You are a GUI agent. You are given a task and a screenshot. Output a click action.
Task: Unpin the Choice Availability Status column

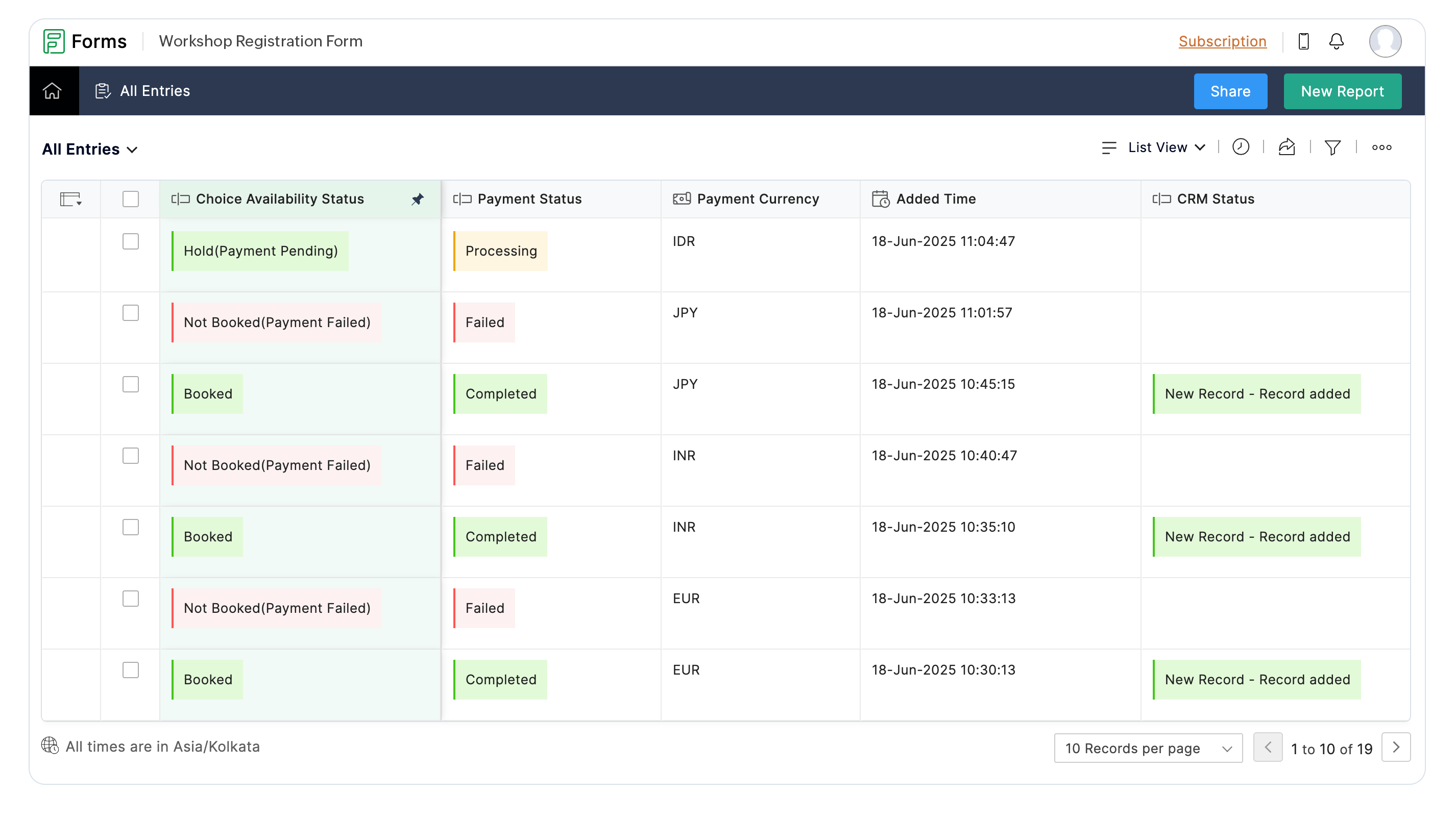click(x=417, y=199)
